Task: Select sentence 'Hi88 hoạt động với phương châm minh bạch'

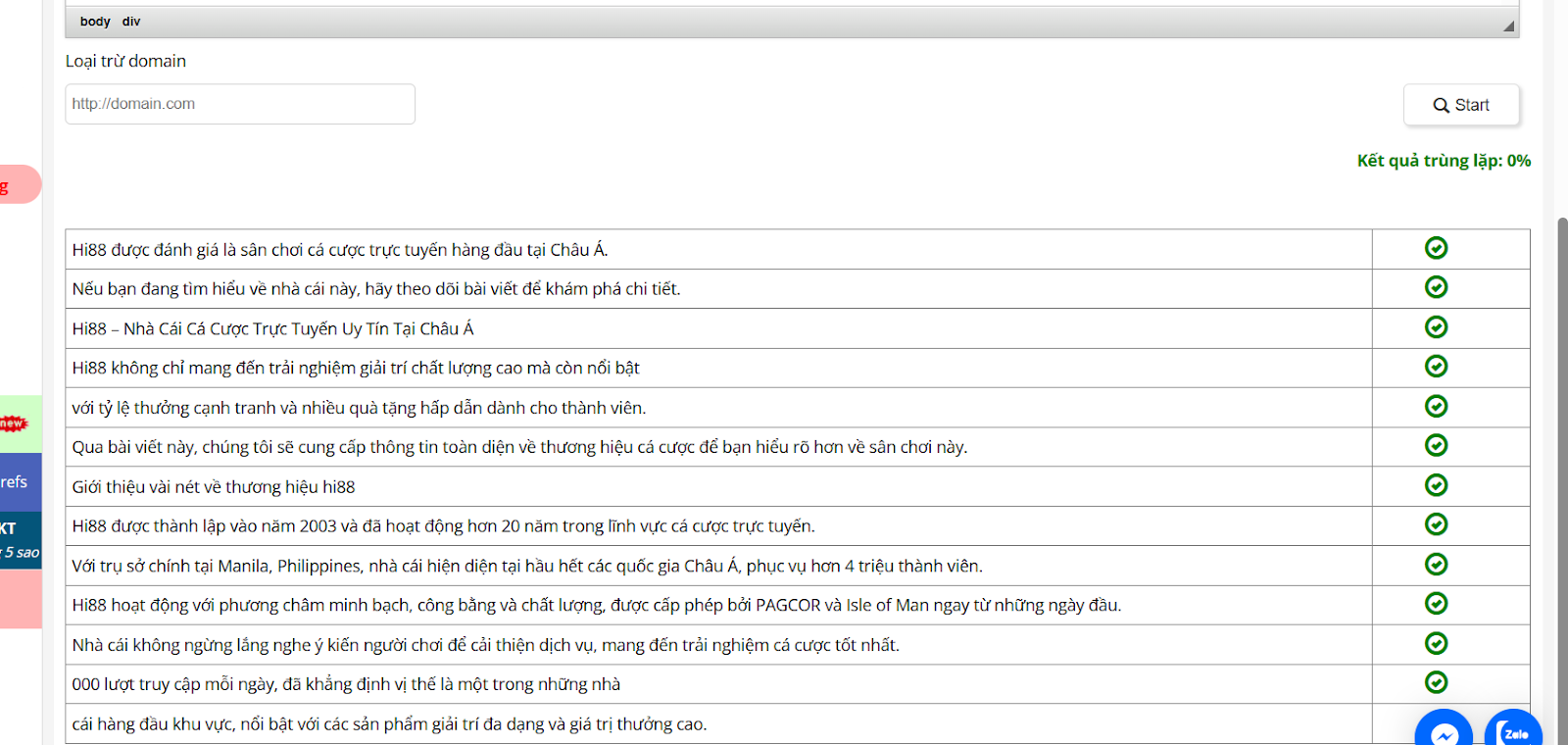Action: point(597,606)
